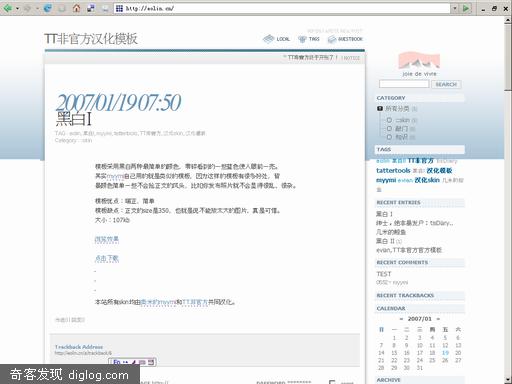Screen dimensions: 512x384
Task: Open the TAGS menu link in header
Action: point(314,39)
